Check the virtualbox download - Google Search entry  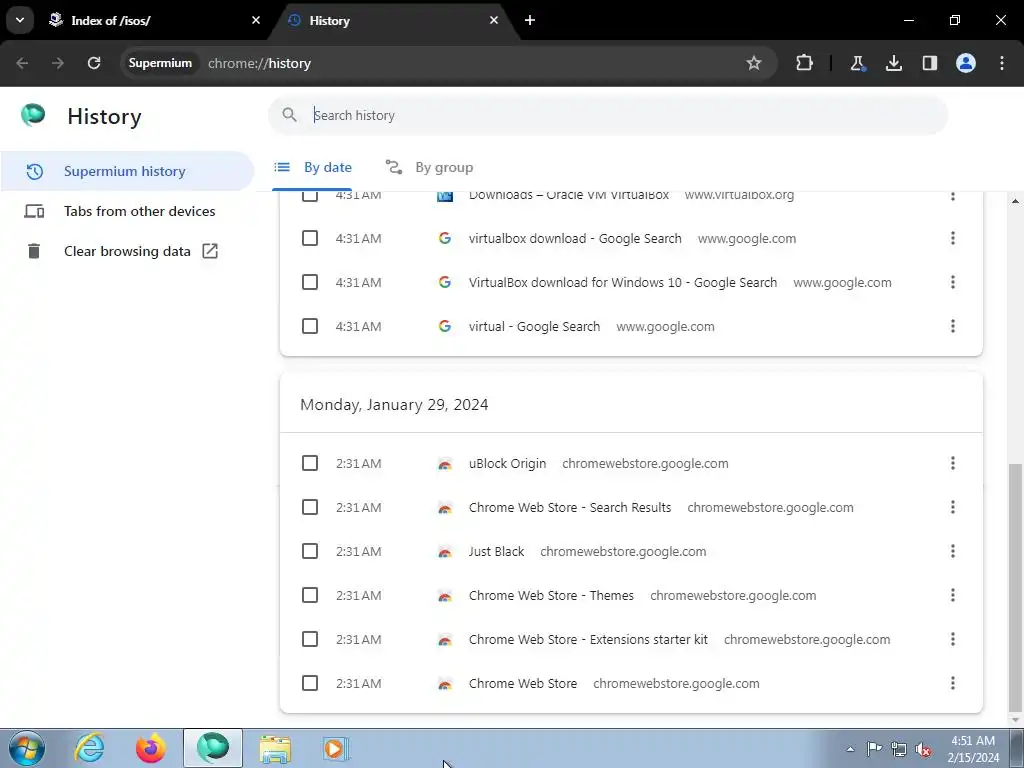[310, 238]
